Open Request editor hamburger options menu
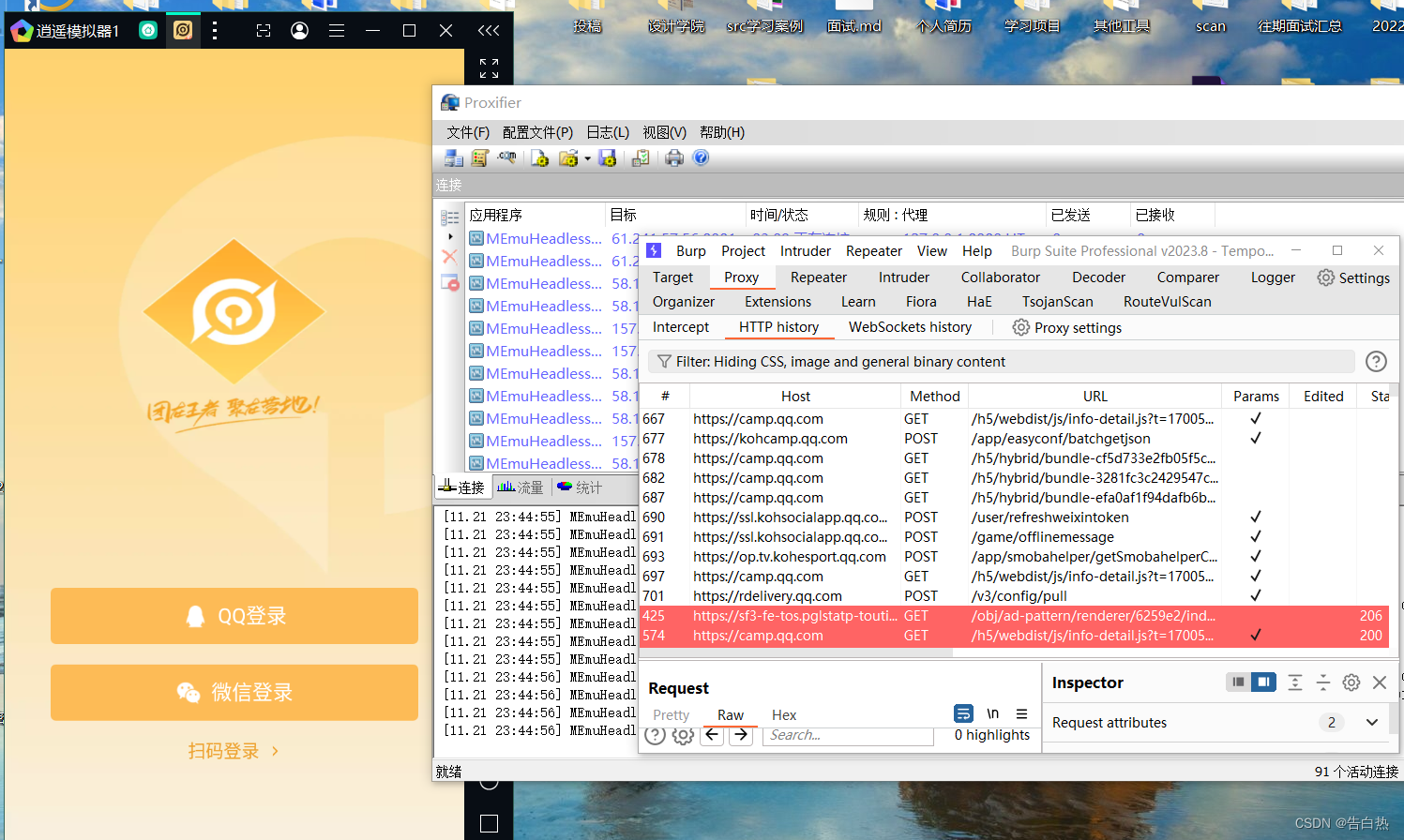The height and width of the screenshot is (840, 1404). pyautogui.click(x=1022, y=713)
